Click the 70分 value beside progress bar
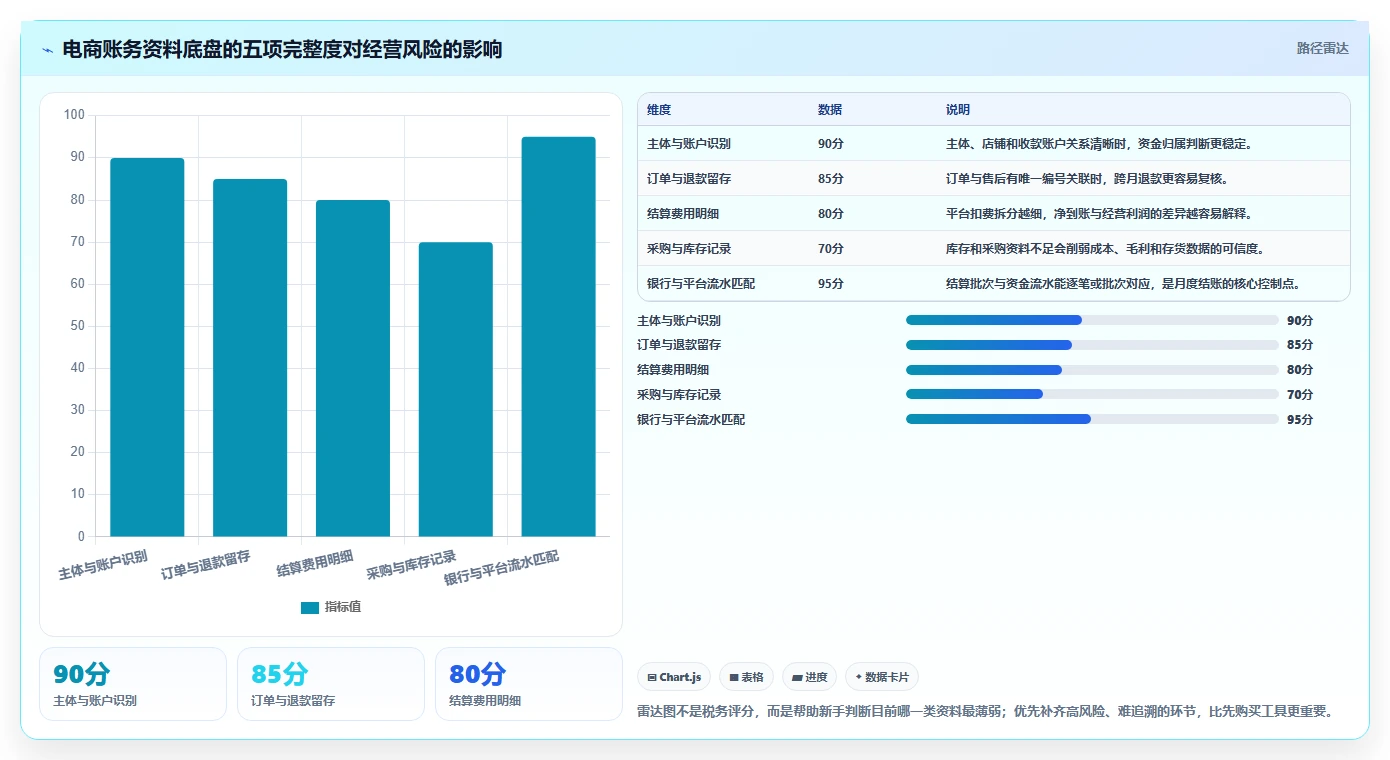Screen dimensions: 1390x760 click(1300, 395)
